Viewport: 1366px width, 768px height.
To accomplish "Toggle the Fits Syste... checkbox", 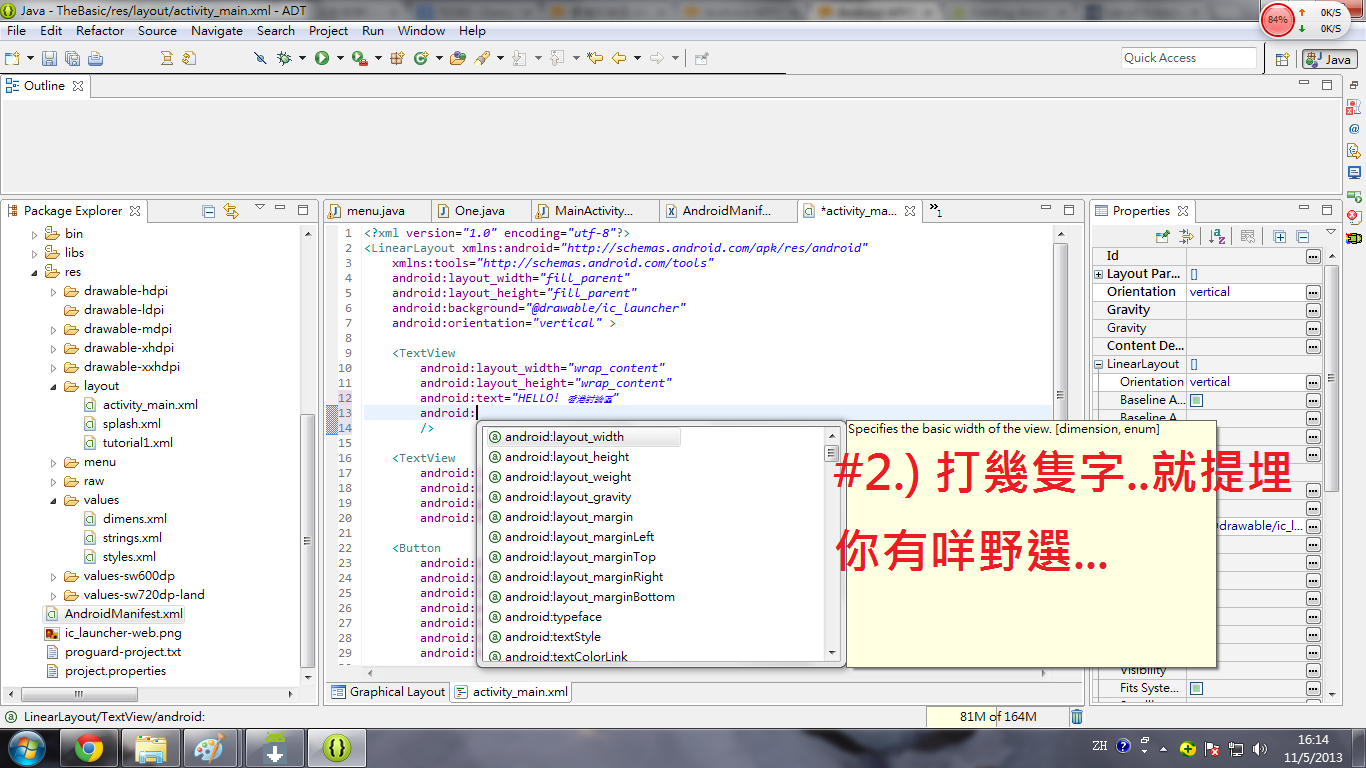I will coord(1196,688).
